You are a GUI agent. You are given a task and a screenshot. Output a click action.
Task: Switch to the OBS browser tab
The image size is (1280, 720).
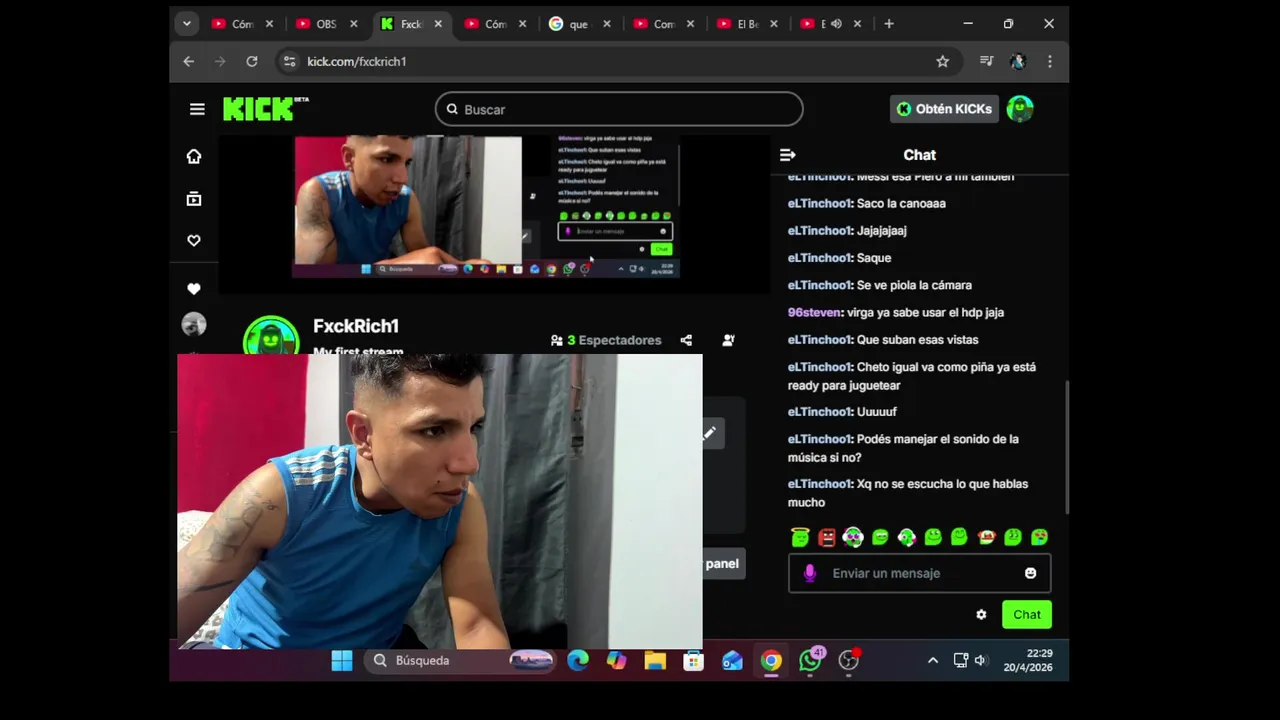pyautogui.click(x=326, y=24)
